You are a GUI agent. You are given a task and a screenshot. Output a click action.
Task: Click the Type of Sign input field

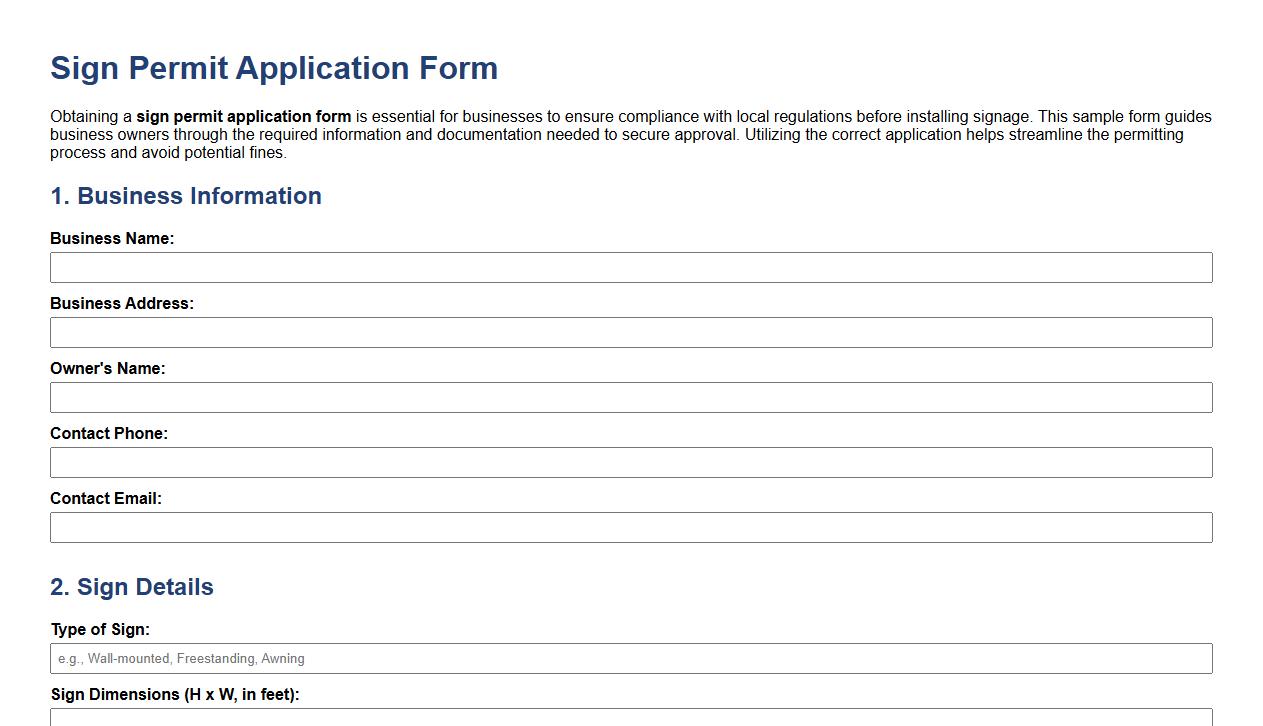tap(630, 658)
